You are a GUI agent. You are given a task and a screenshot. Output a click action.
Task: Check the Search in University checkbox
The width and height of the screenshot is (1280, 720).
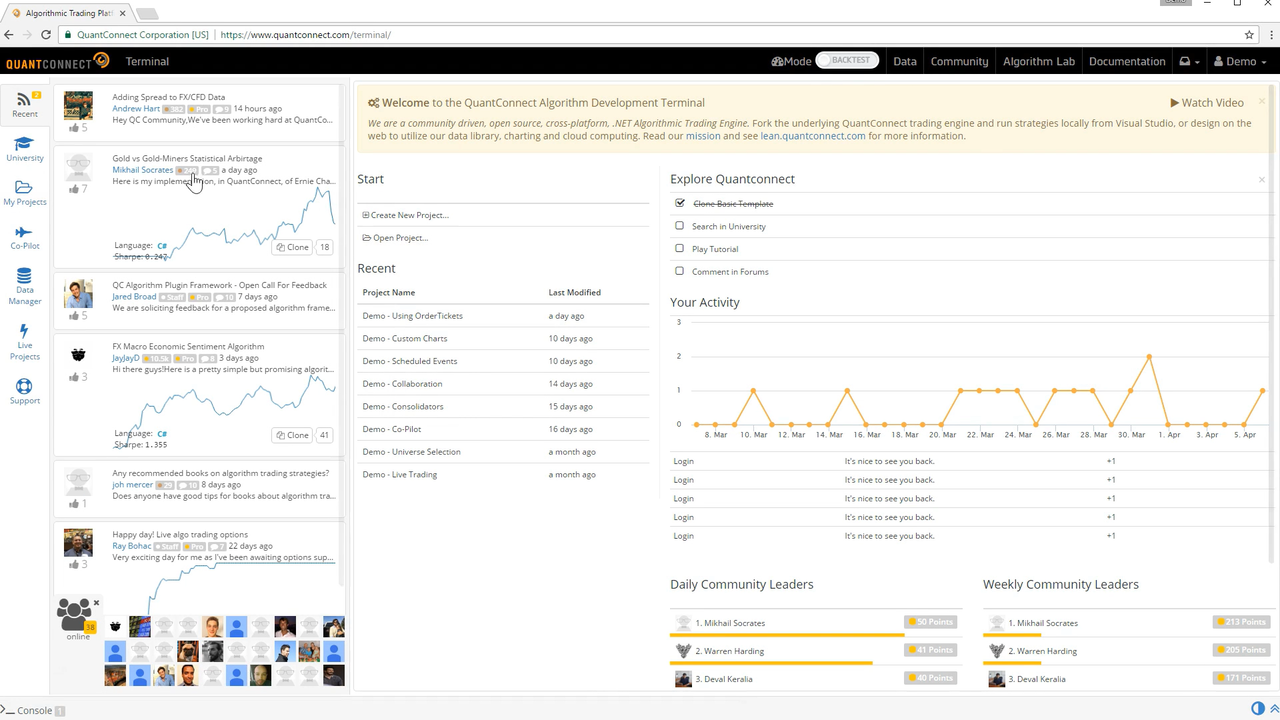[680, 226]
